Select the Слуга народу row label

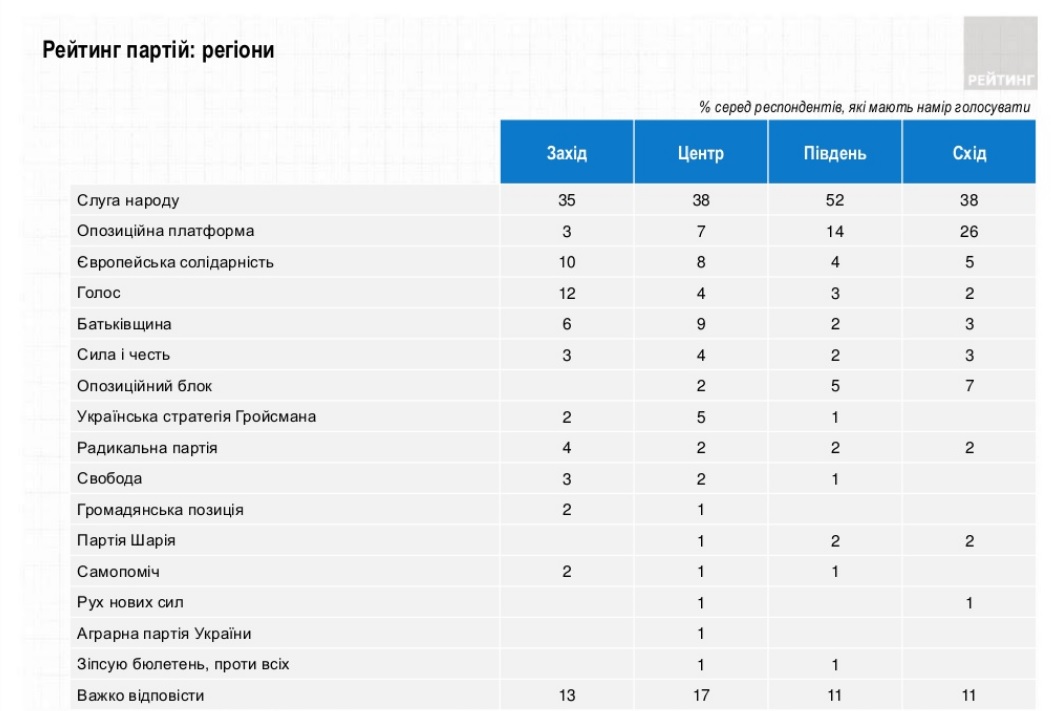pyautogui.click(x=128, y=200)
